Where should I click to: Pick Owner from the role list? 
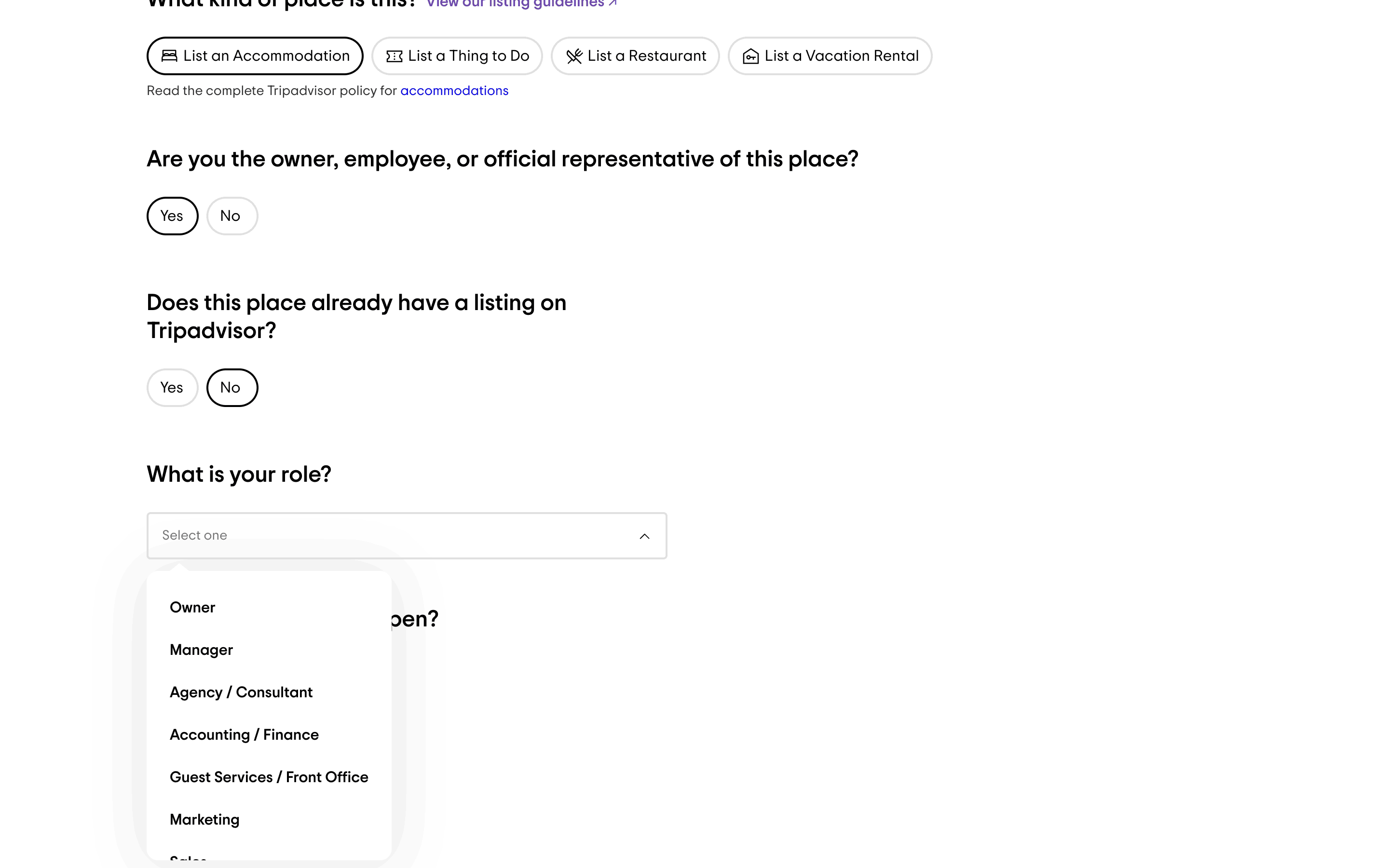[192, 608]
